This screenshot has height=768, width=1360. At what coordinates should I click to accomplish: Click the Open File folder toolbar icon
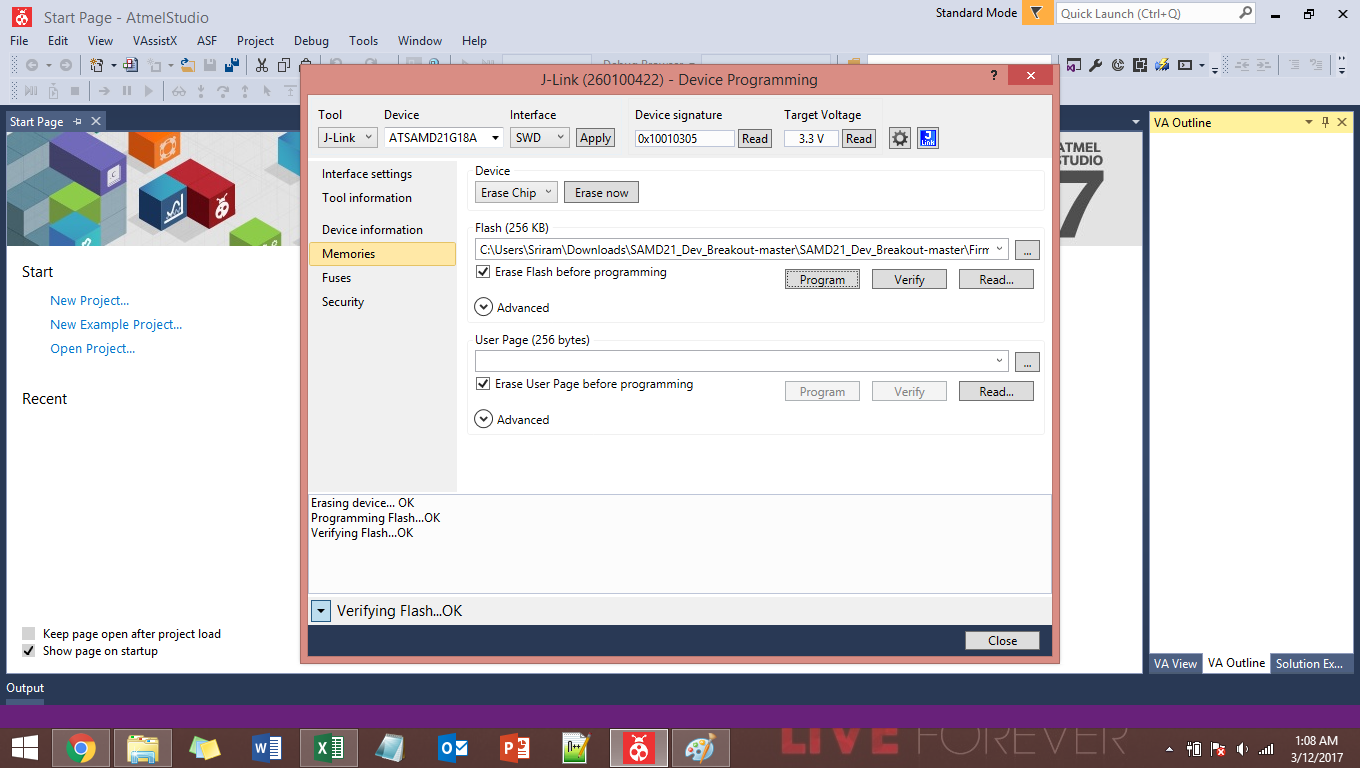click(x=187, y=65)
